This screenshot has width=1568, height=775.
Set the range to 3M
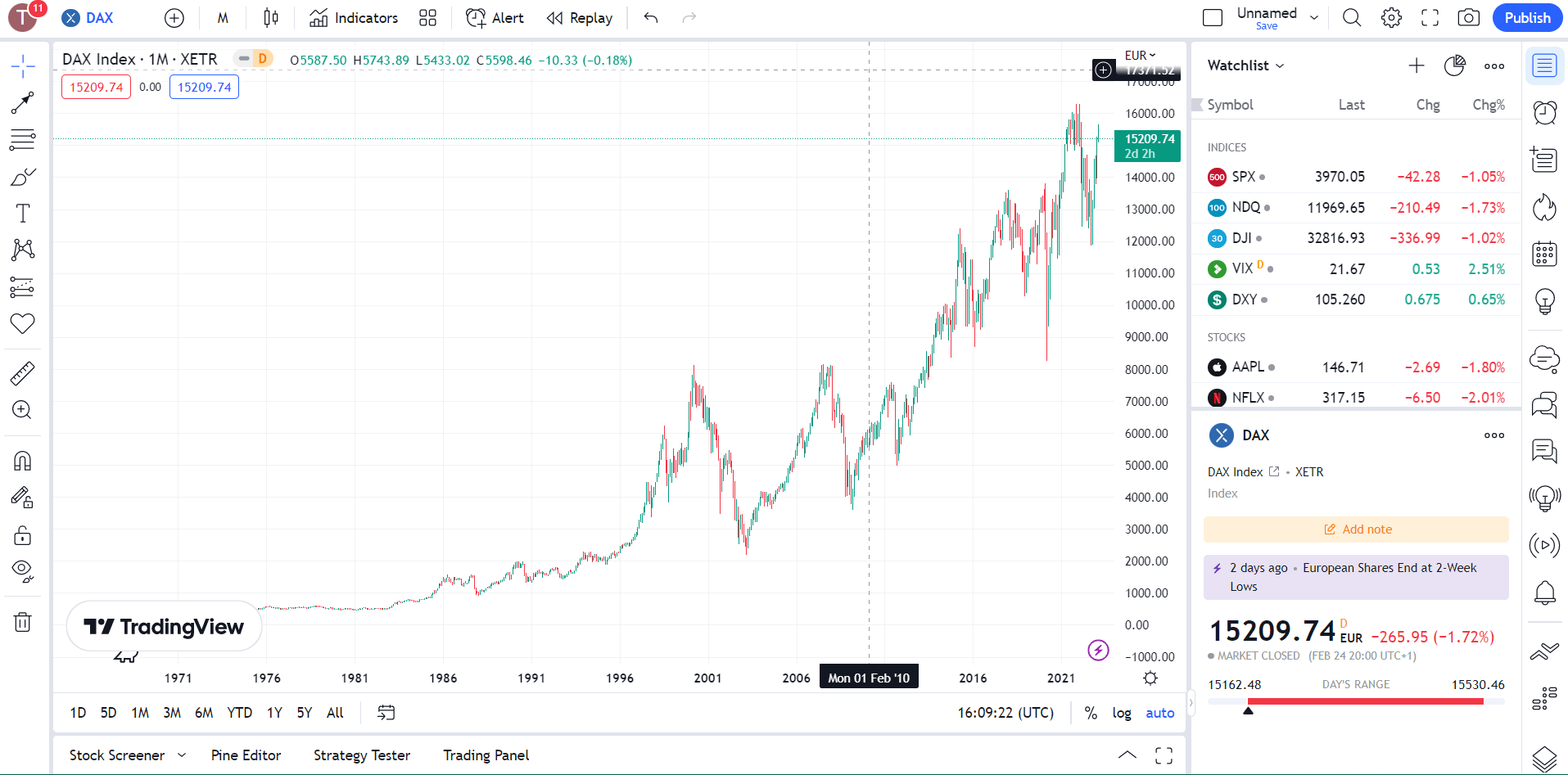coord(172,713)
